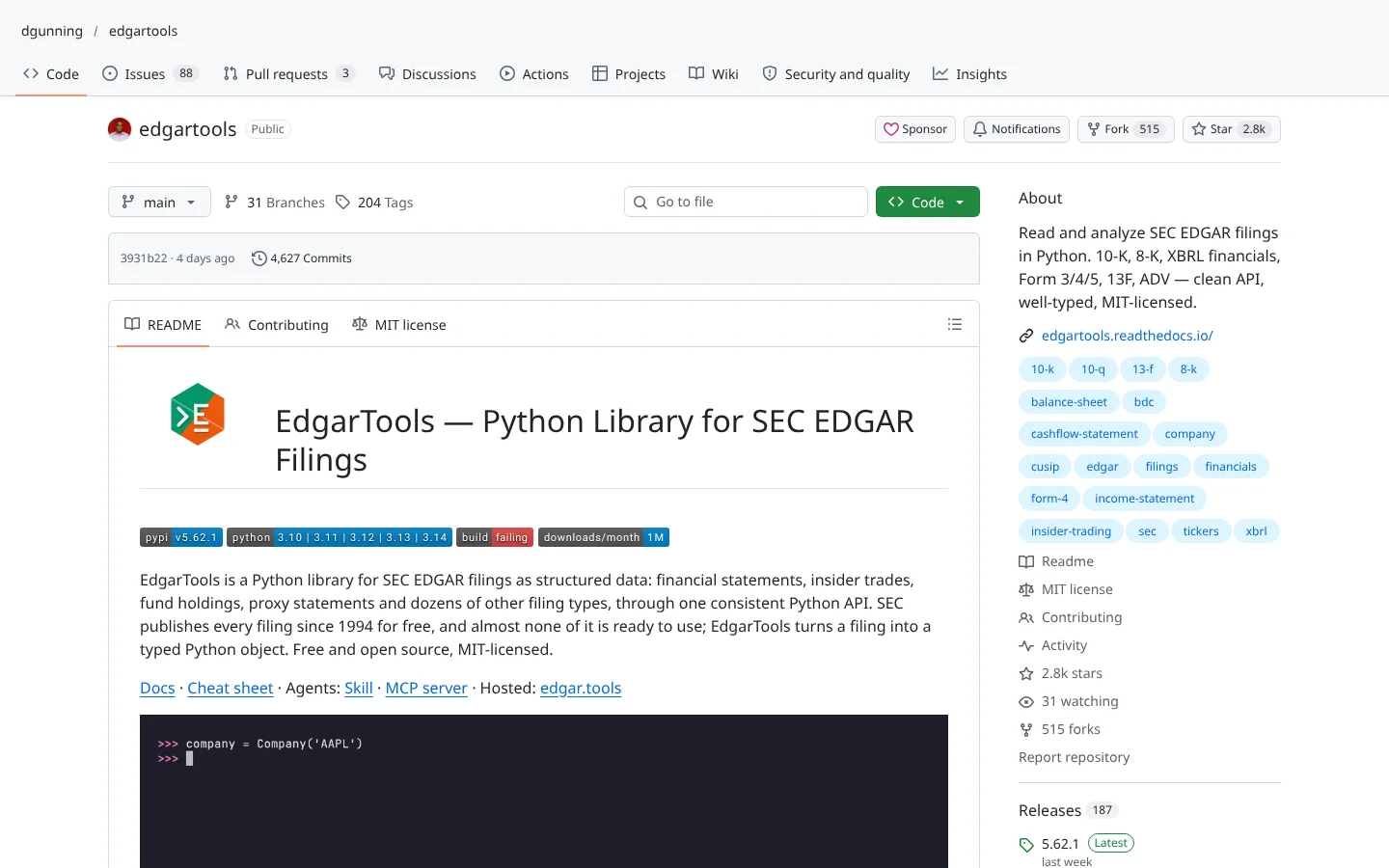
Task: Open the Issues tab
Action: (150, 74)
